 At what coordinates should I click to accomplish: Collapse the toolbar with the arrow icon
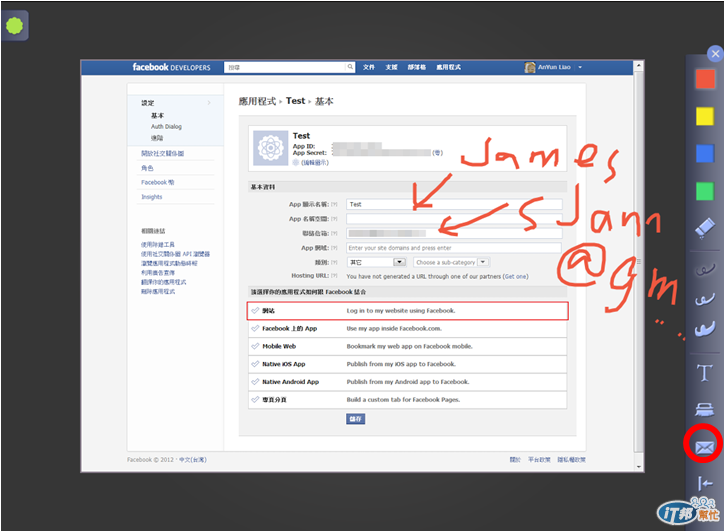(705, 483)
